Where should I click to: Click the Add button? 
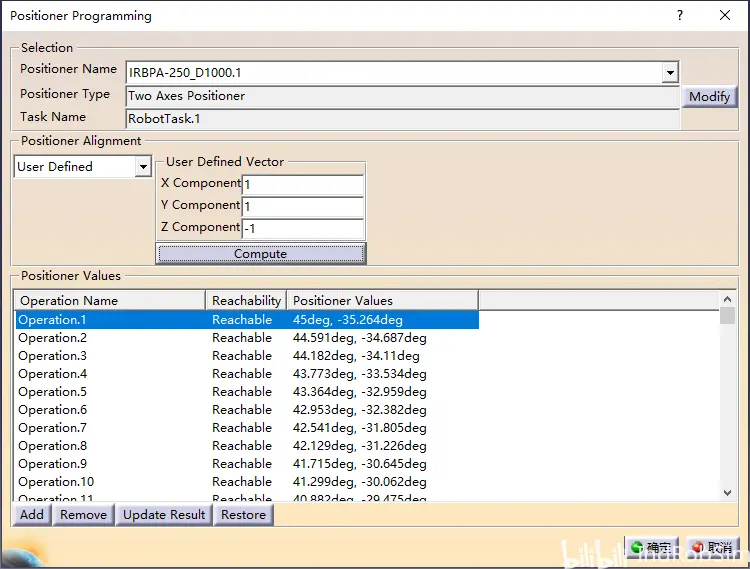[x=32, y=515]
